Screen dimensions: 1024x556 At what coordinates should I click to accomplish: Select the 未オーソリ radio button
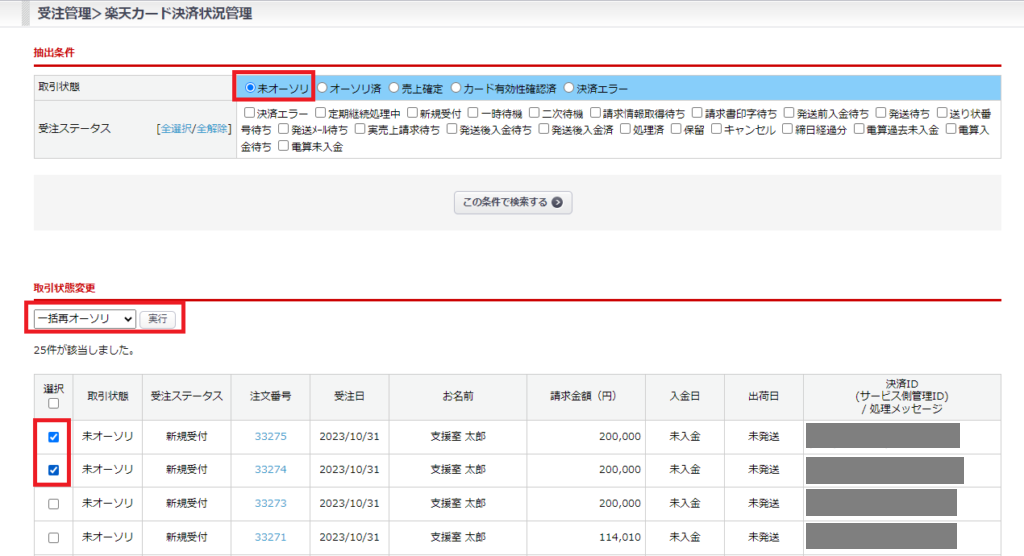250,88
